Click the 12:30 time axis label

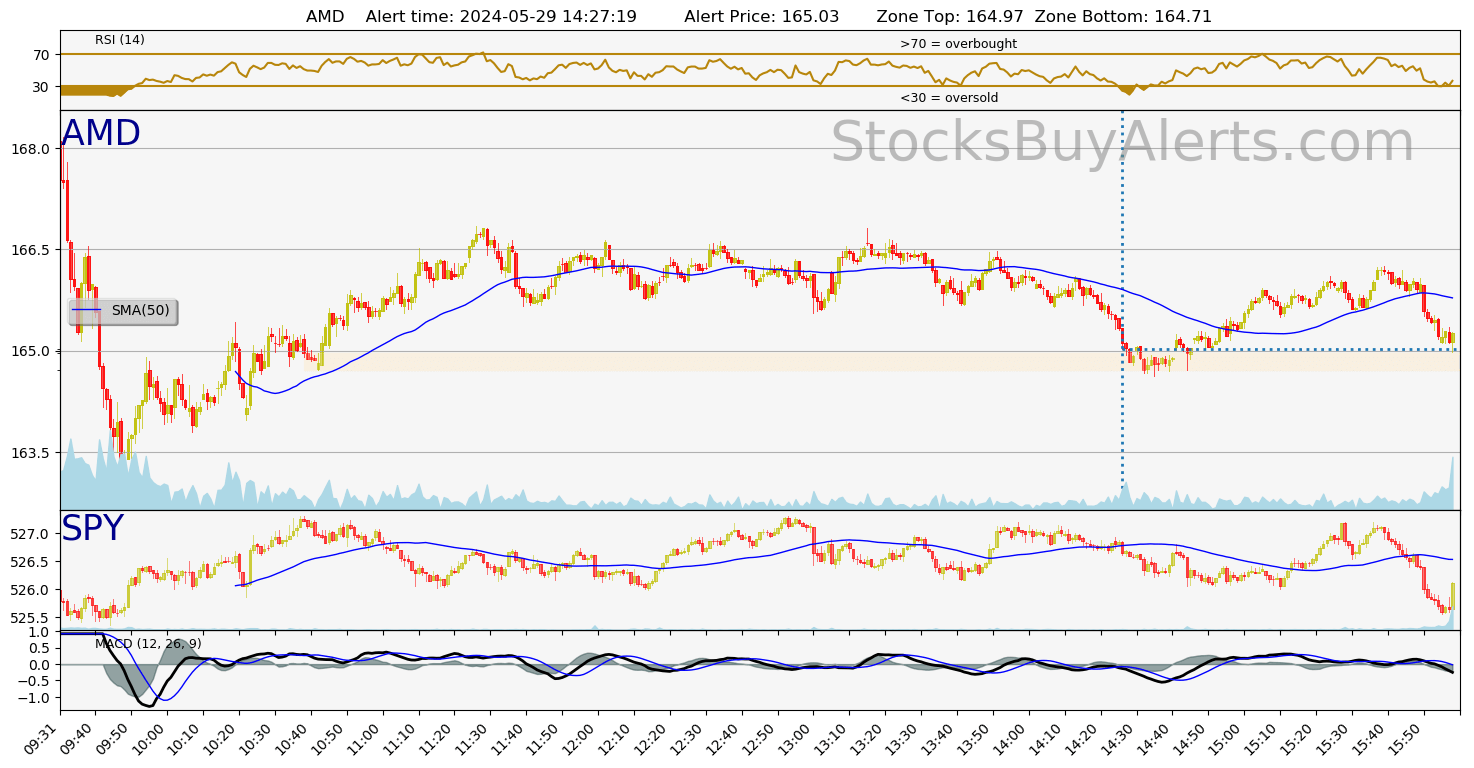688,738
